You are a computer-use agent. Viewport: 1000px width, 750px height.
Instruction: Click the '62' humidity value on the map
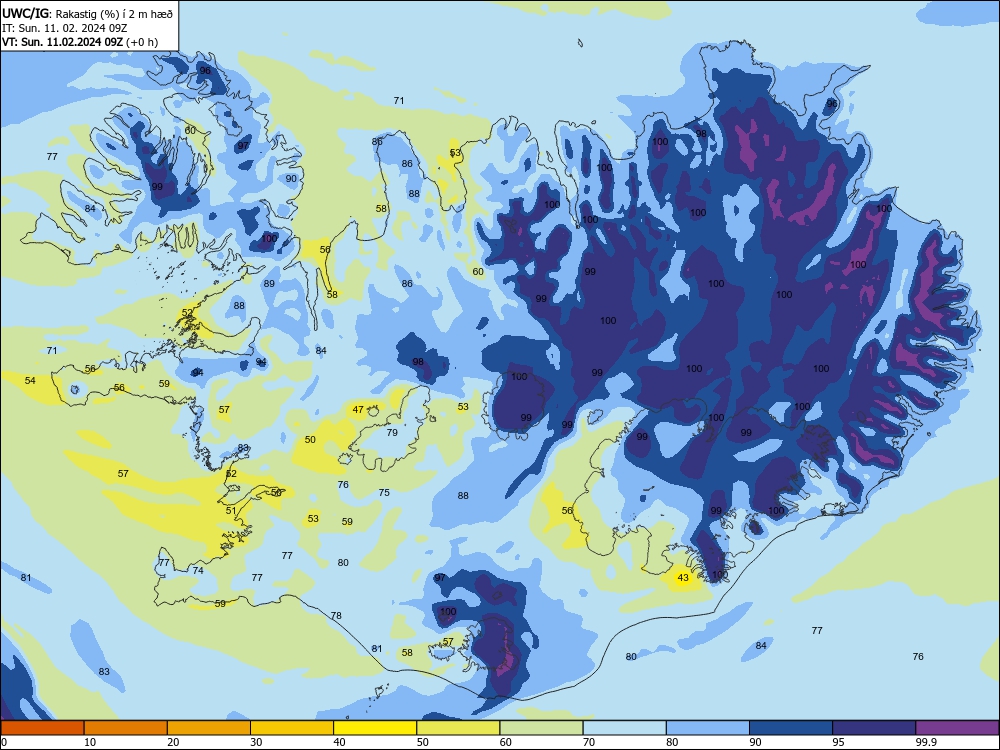click(231, 474)
